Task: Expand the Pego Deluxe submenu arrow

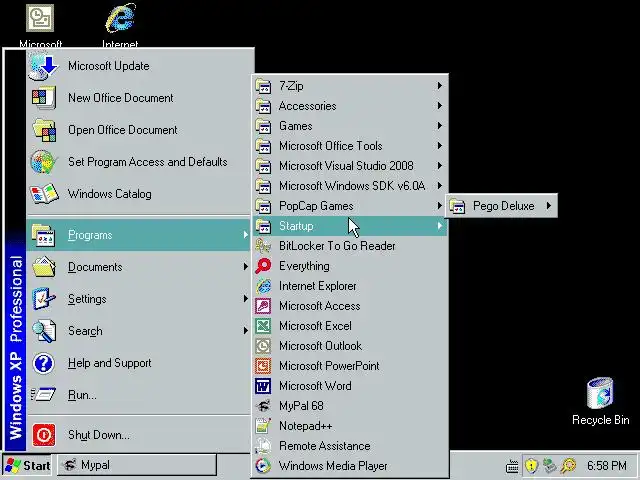Action: click(x=549, y=206)
